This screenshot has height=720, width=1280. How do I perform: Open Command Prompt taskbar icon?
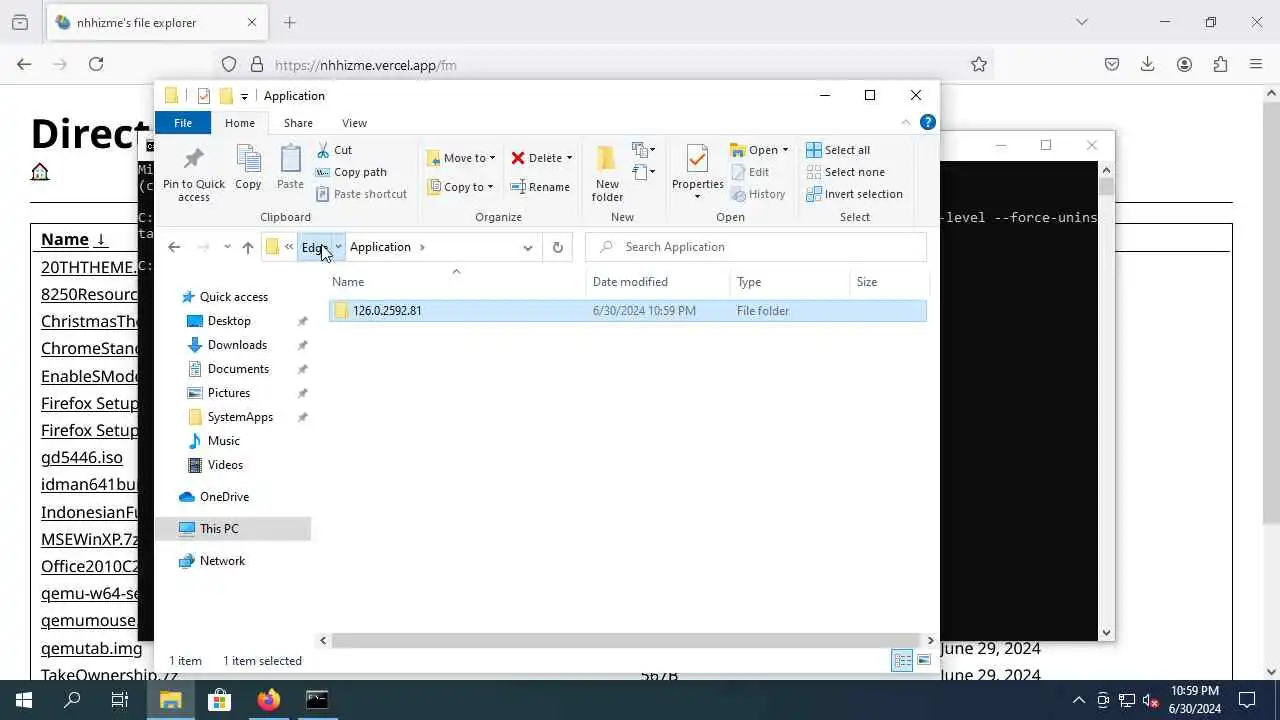[317, 700]
